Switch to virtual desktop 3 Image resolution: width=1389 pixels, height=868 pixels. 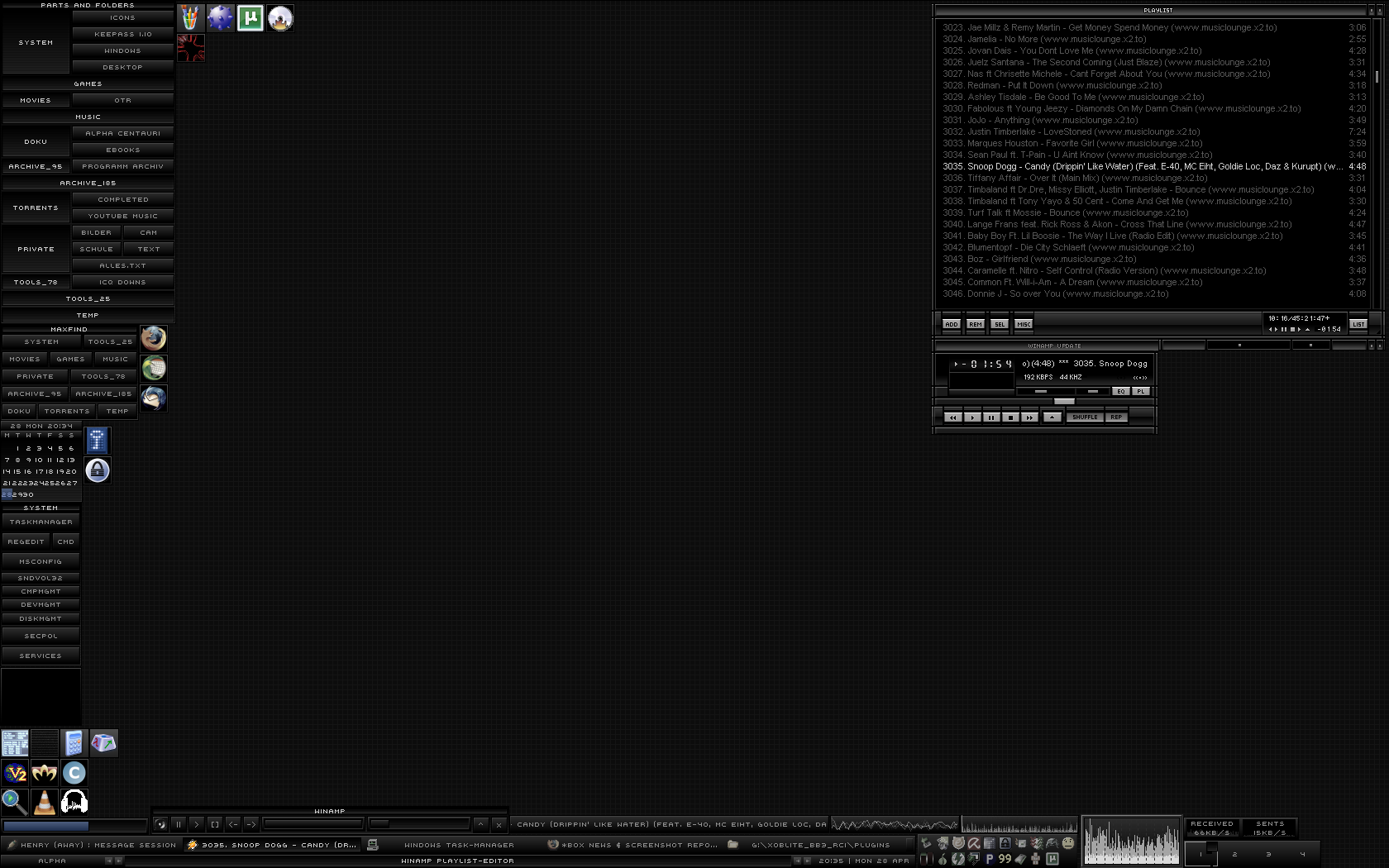[x=1268, y=854]
